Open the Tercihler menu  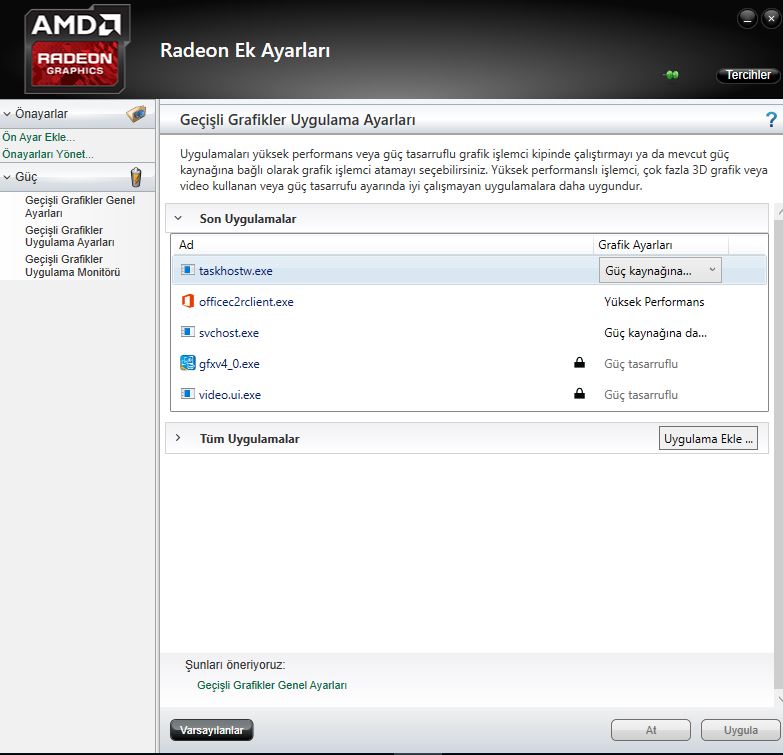coord(748,75)
